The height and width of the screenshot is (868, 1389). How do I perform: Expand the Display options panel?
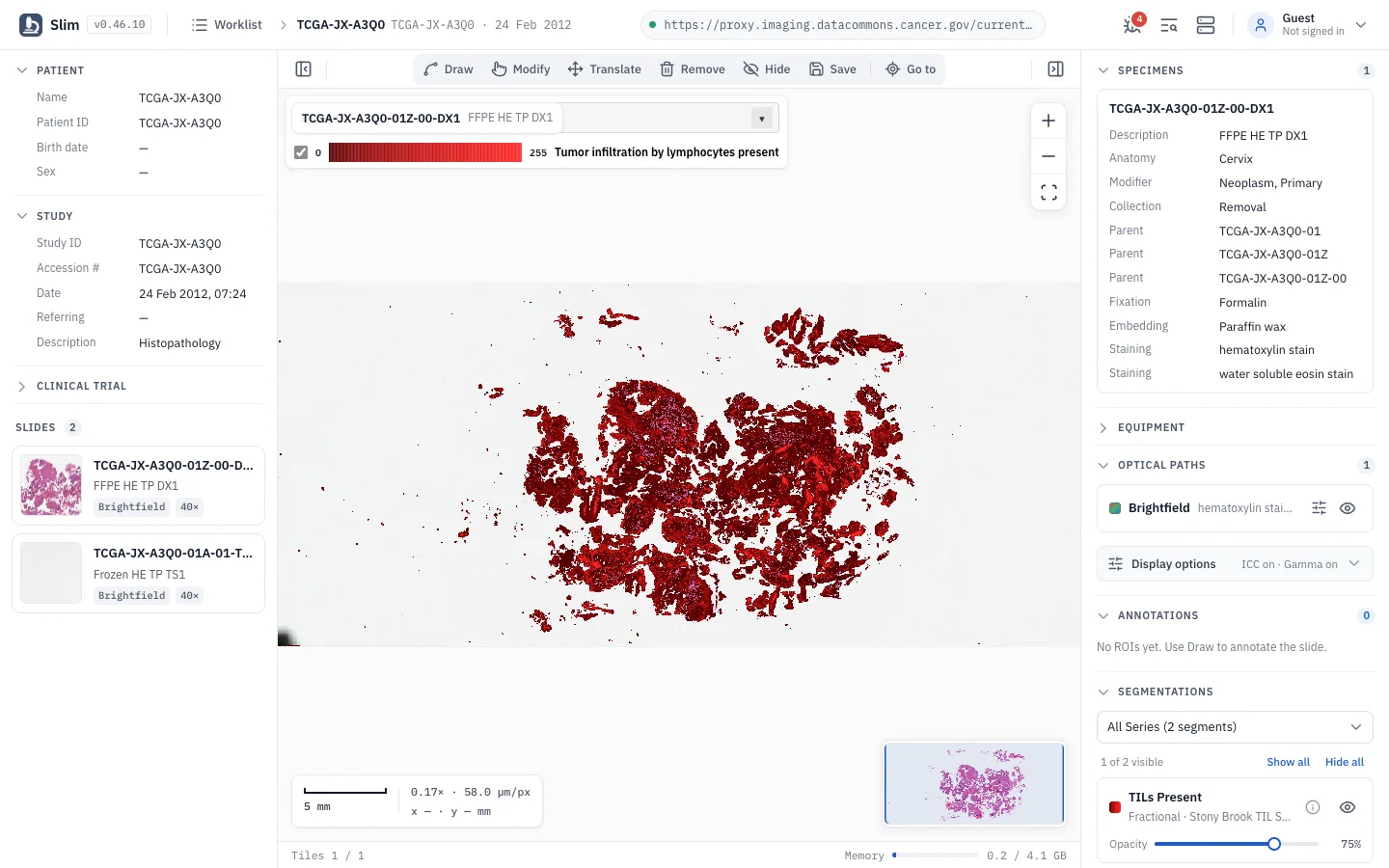click(x=1235, y=564)
